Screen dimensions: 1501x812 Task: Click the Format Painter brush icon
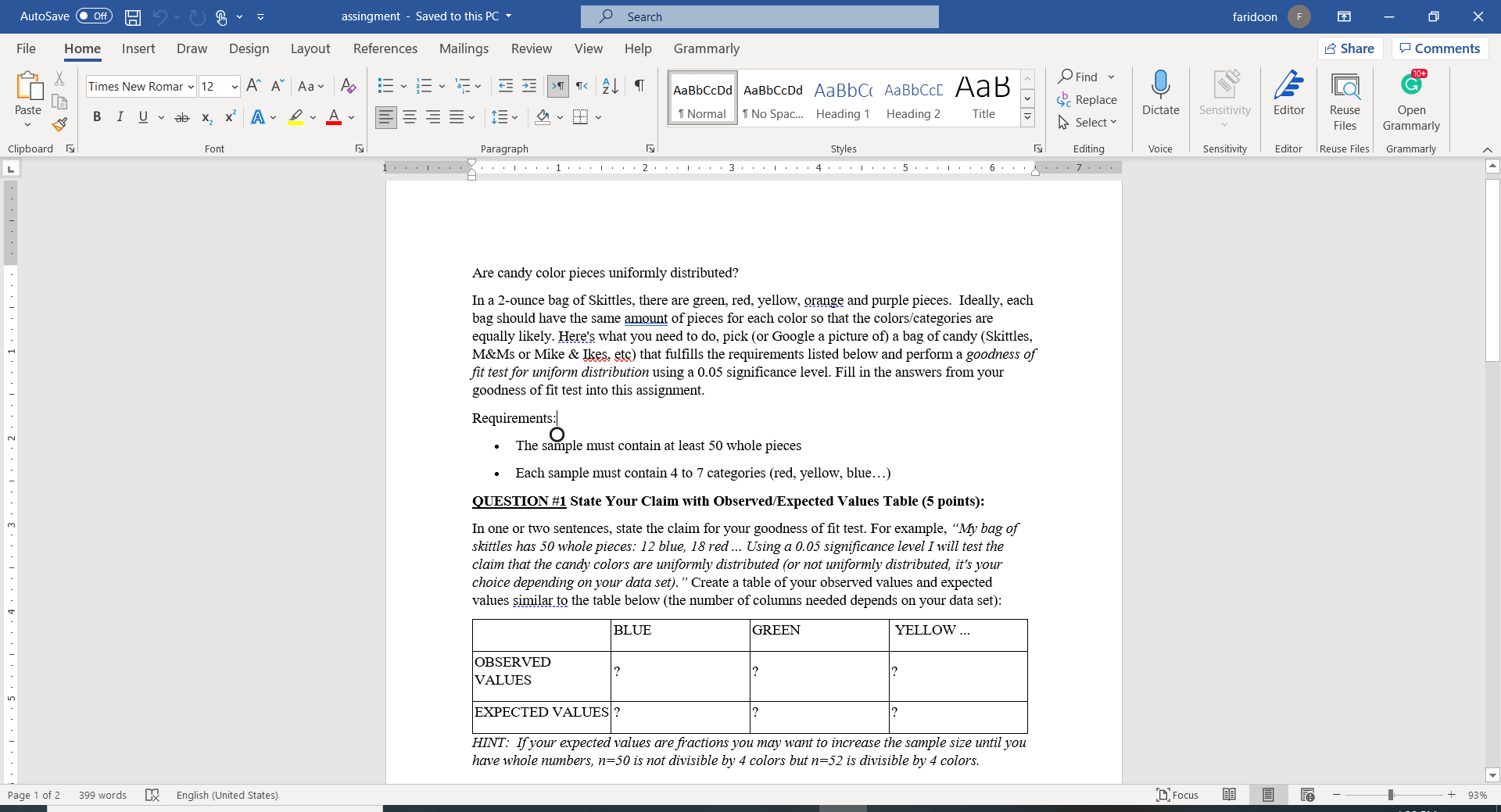59,124
